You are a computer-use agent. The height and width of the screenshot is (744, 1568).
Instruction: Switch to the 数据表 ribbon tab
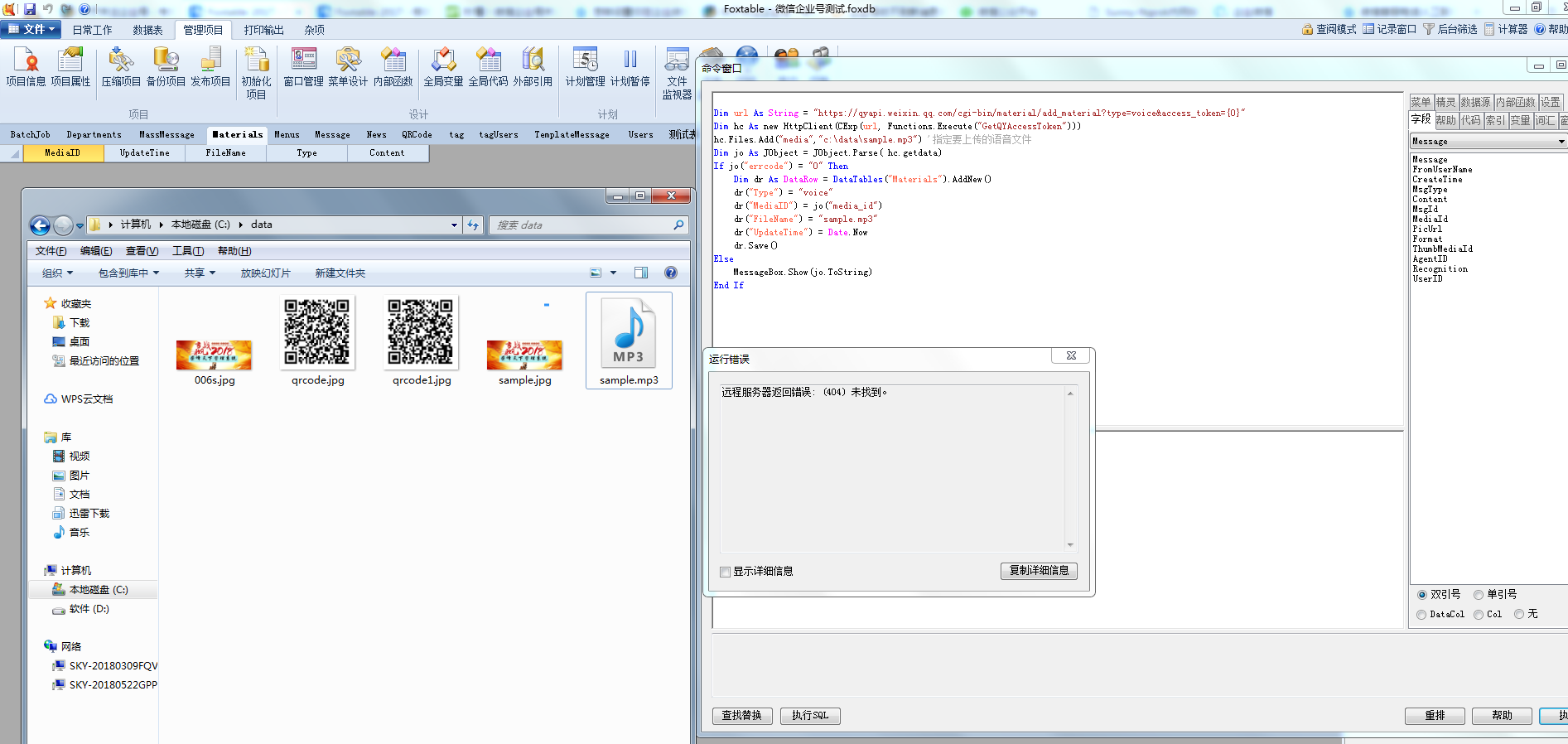pyautogui.click(x=147, y=30)
